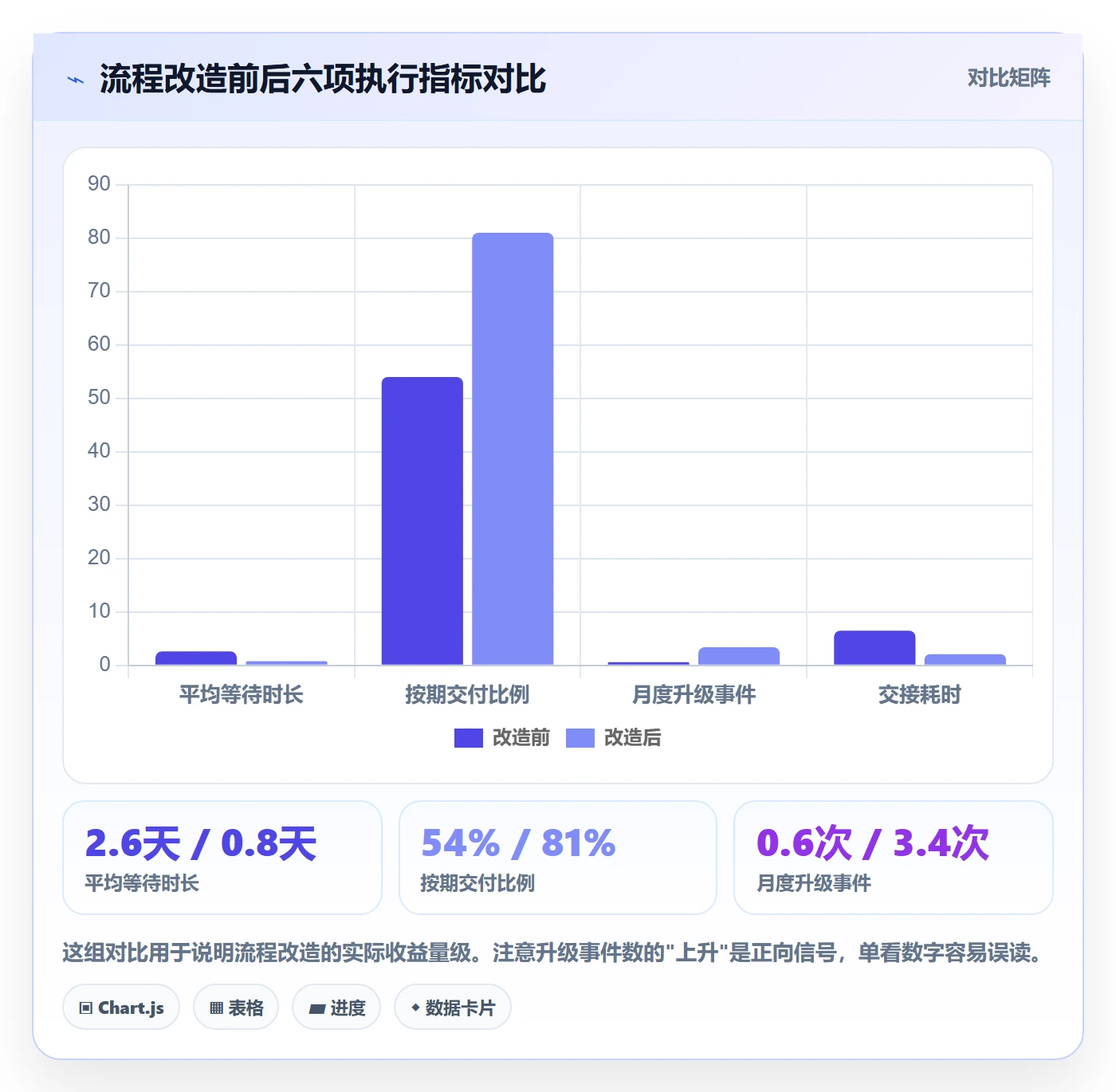1116x1092 pixels.
Task: Click the 月度升级事件 data card caption
Action: coord(814,883)
